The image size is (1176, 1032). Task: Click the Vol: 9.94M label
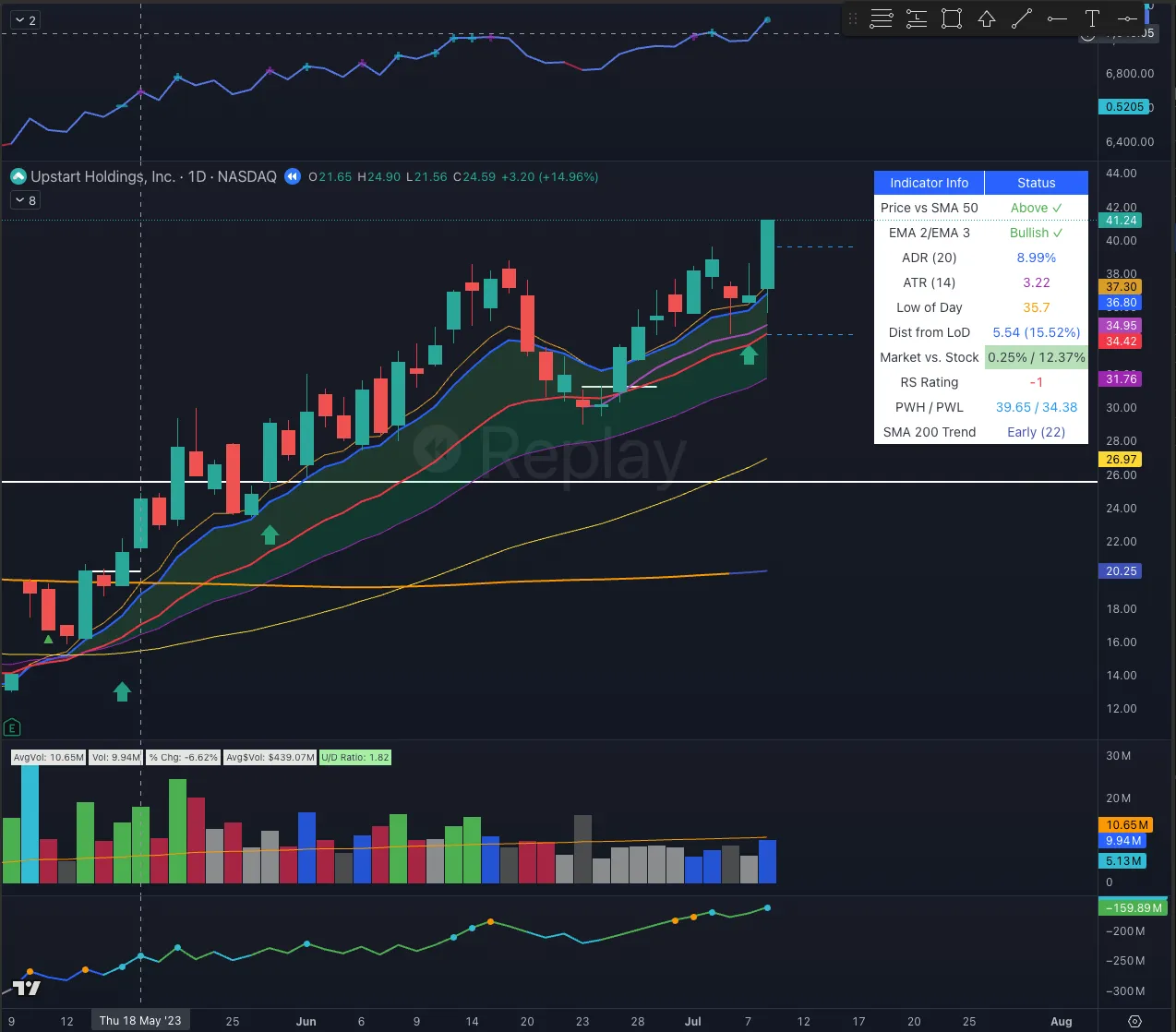point(116,757)
